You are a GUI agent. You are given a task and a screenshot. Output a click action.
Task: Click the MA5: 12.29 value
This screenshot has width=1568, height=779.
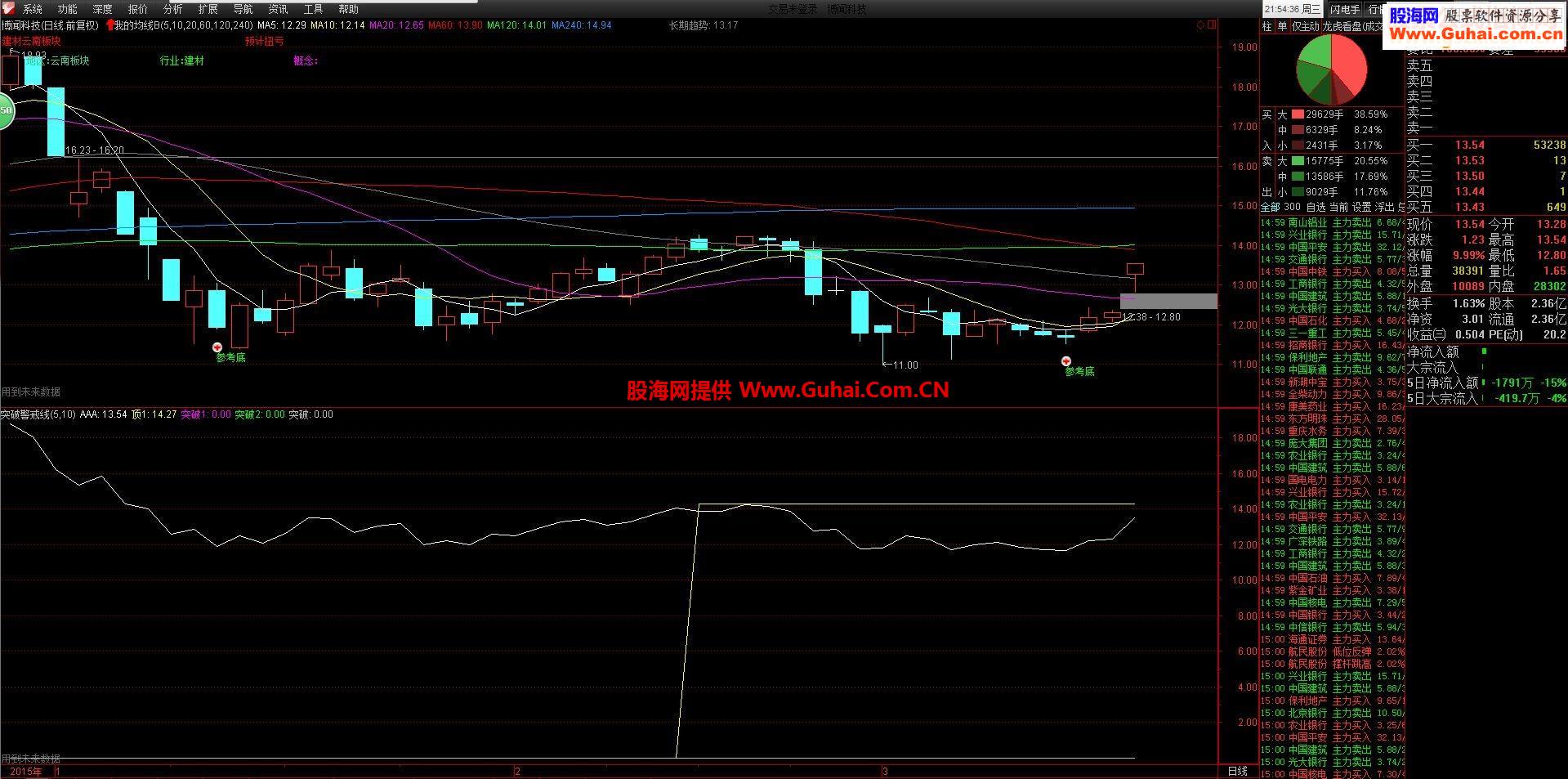pos(282,25)
